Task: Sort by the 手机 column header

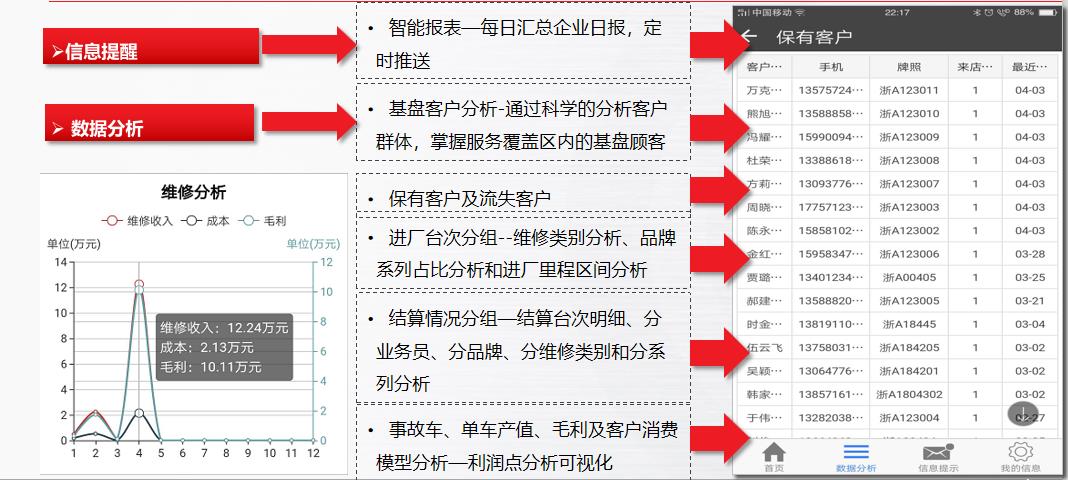Action: click(x=830, y=67)
